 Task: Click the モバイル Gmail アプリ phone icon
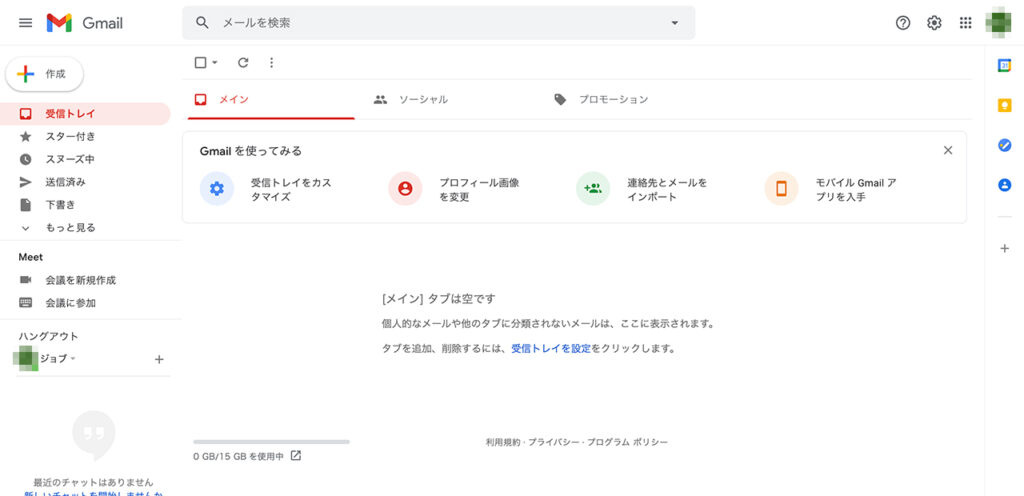pyautogui.click(x=781, y=189)
